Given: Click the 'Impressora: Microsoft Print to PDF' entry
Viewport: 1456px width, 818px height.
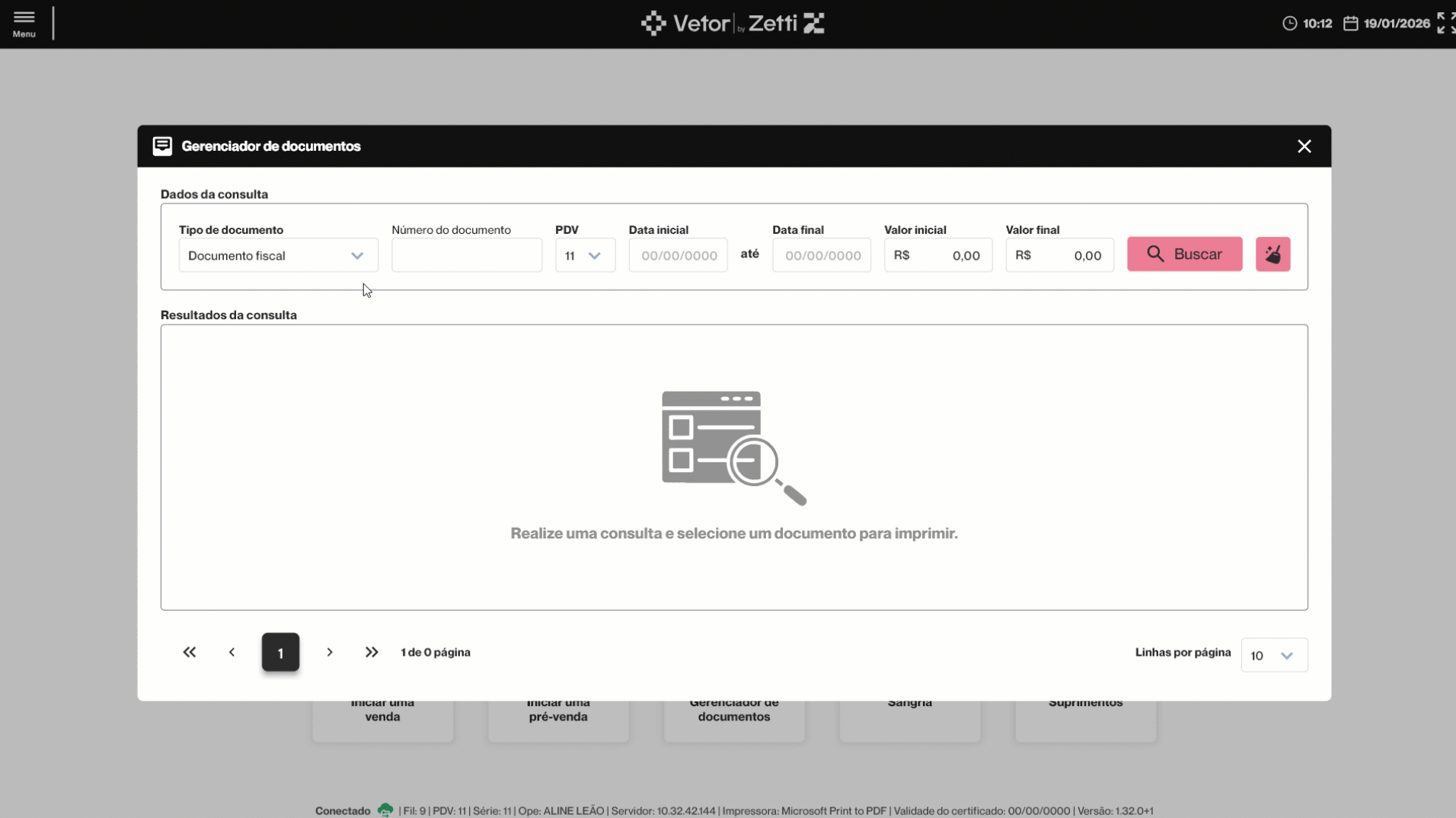Looking at the screenshot, I should coord(804,811).
